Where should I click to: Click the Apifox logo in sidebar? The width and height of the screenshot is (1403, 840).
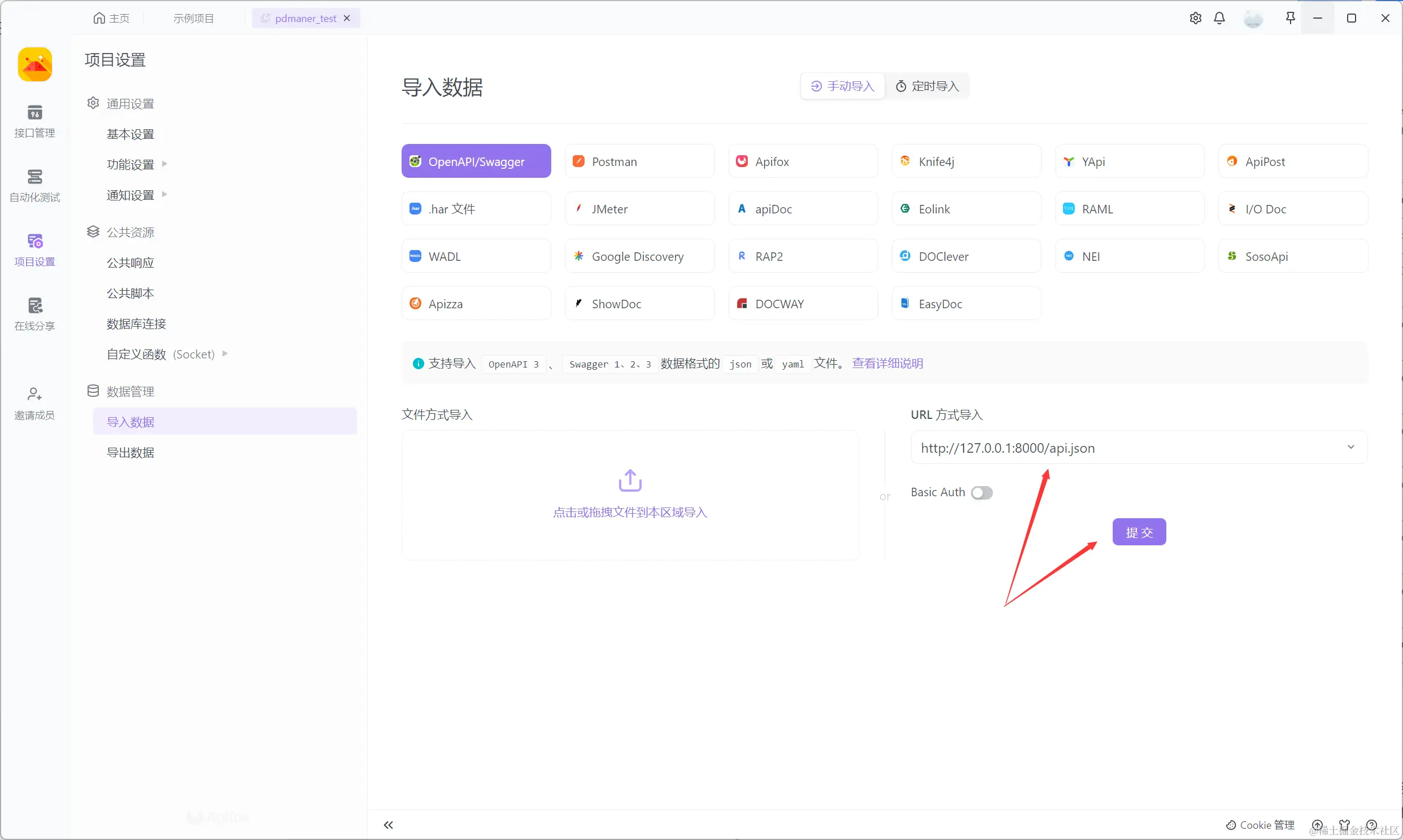click(x=34, y=64)
